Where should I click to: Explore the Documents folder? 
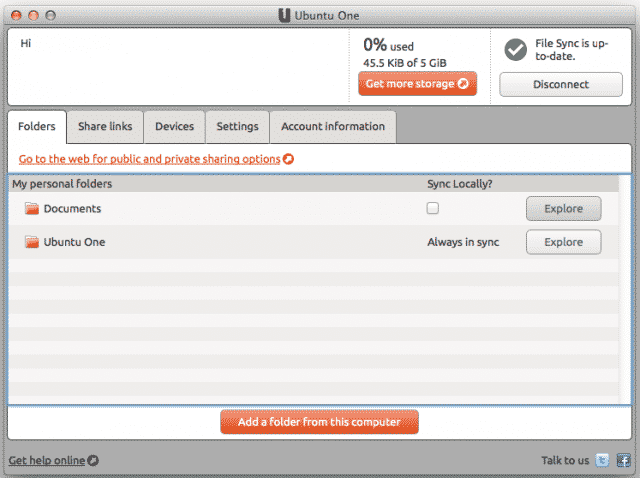(x=563, y=208)
